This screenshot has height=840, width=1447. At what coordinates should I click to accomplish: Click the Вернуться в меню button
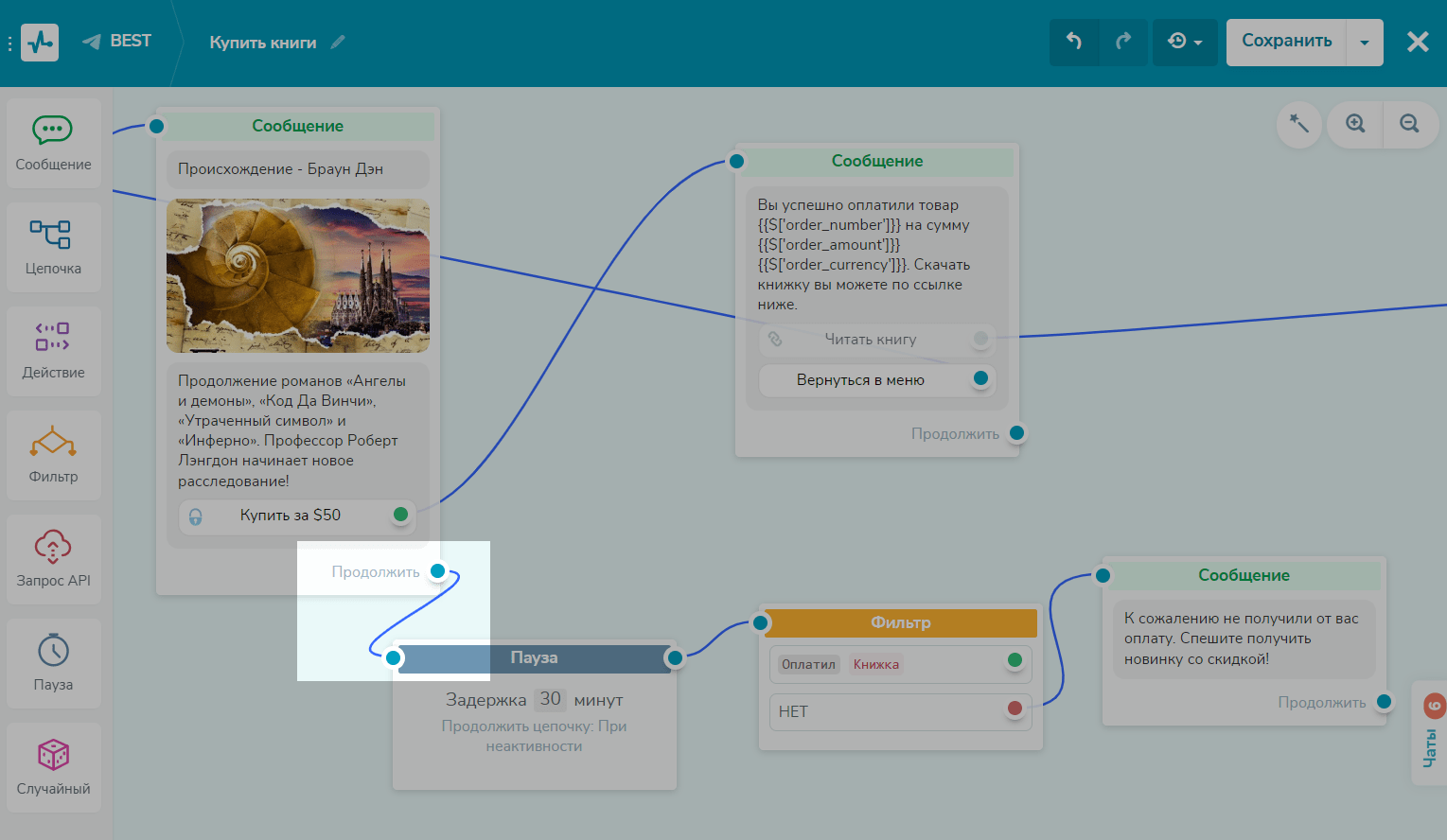tap(877, 380)
